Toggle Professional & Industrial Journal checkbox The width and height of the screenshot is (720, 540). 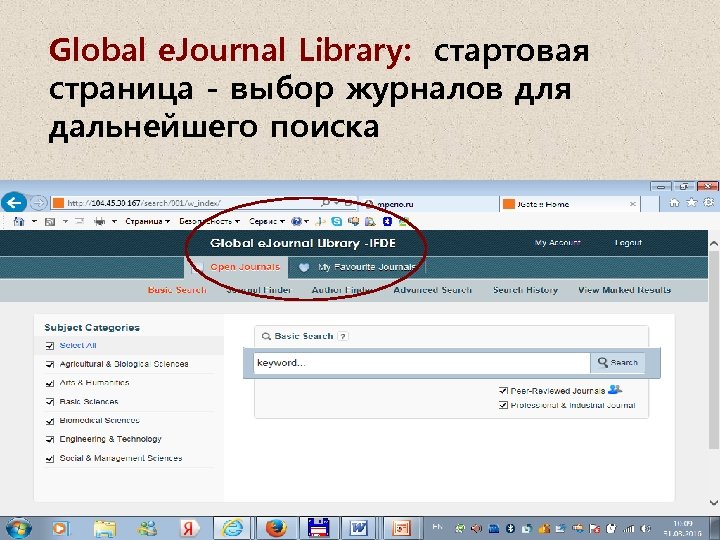click(503, 405)
